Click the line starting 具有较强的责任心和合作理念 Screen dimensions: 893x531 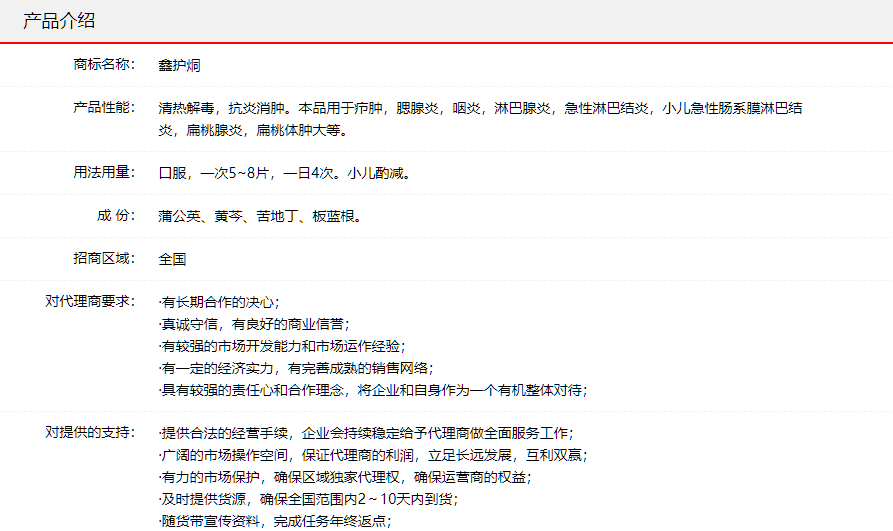pyautogui.click(x=373, y=390)
